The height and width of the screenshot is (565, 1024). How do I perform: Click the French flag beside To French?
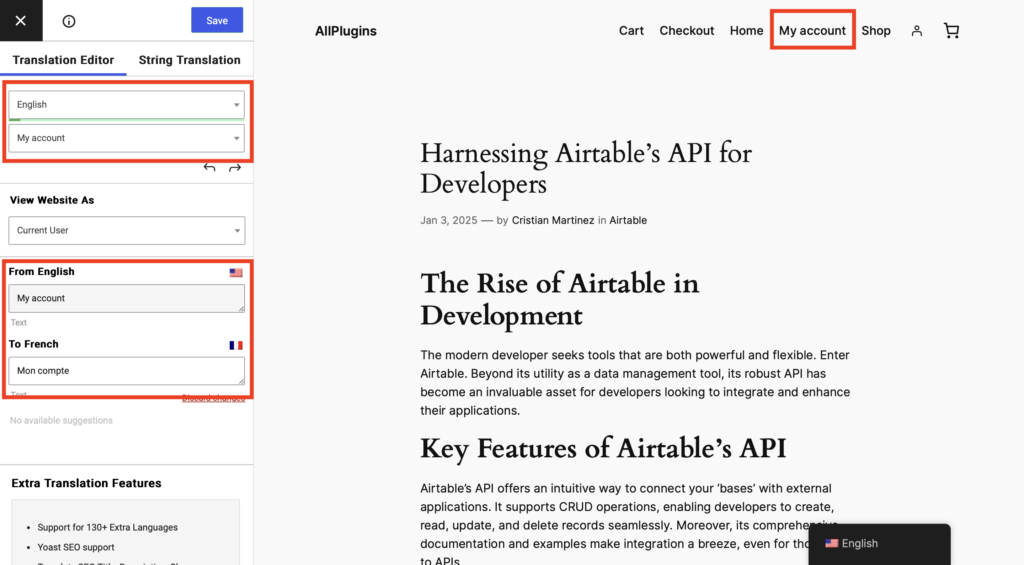point(236,345)
